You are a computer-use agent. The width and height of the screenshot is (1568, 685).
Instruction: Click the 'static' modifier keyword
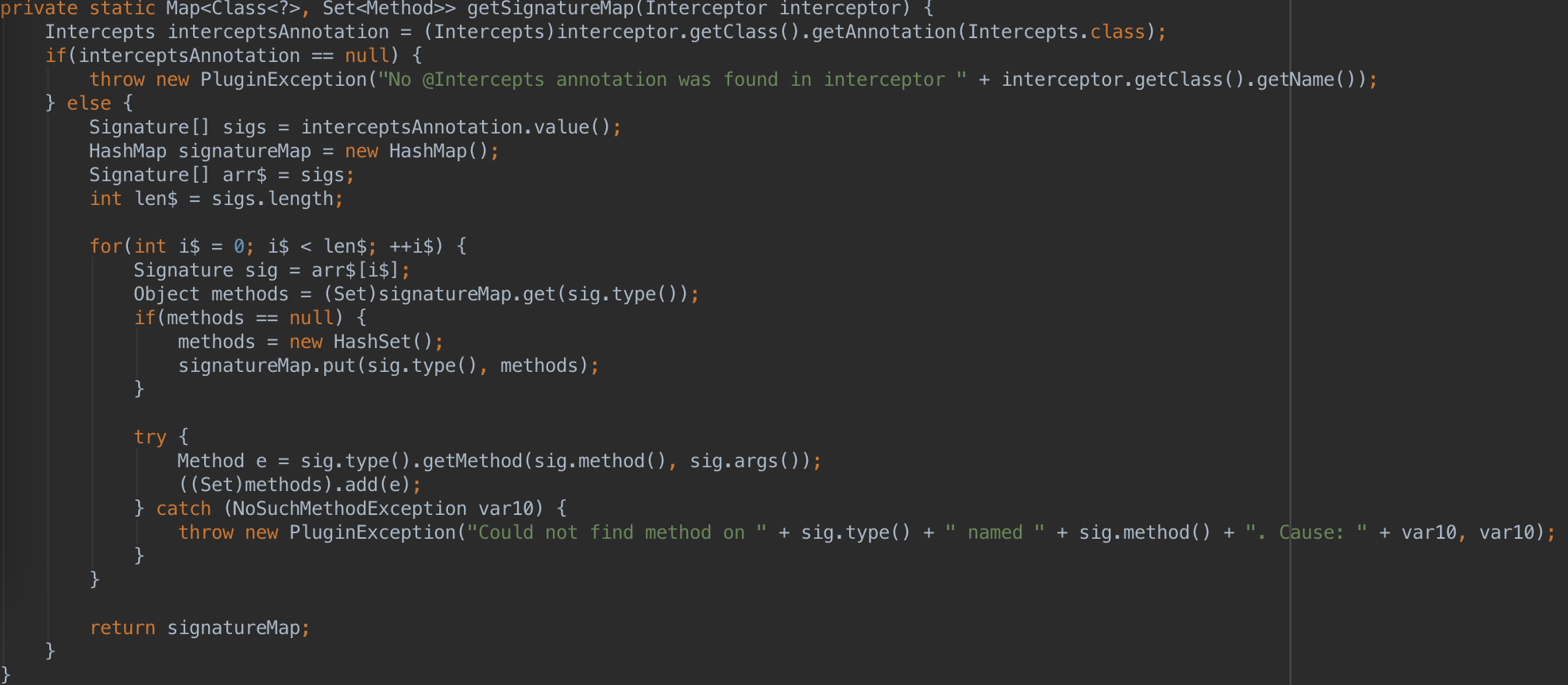(122, 9)
